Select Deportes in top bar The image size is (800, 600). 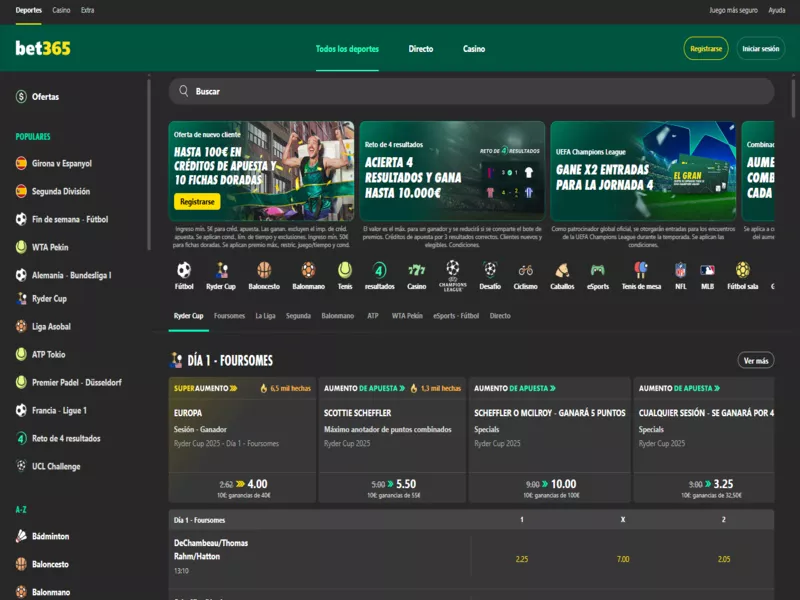(x=29, y=10)
